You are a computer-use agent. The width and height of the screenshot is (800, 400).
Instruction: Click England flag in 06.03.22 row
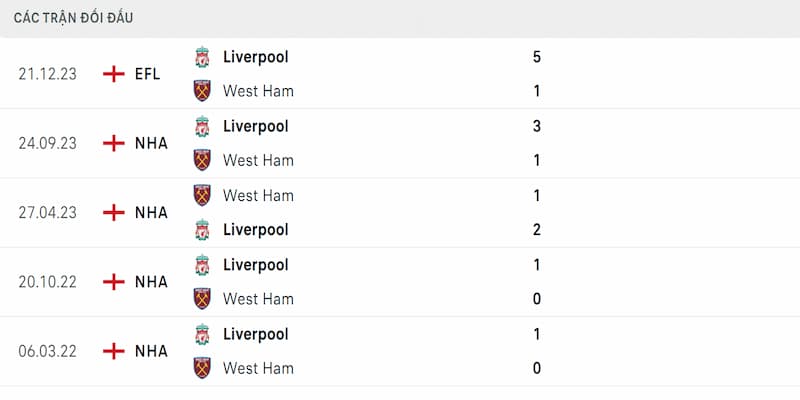115,351
